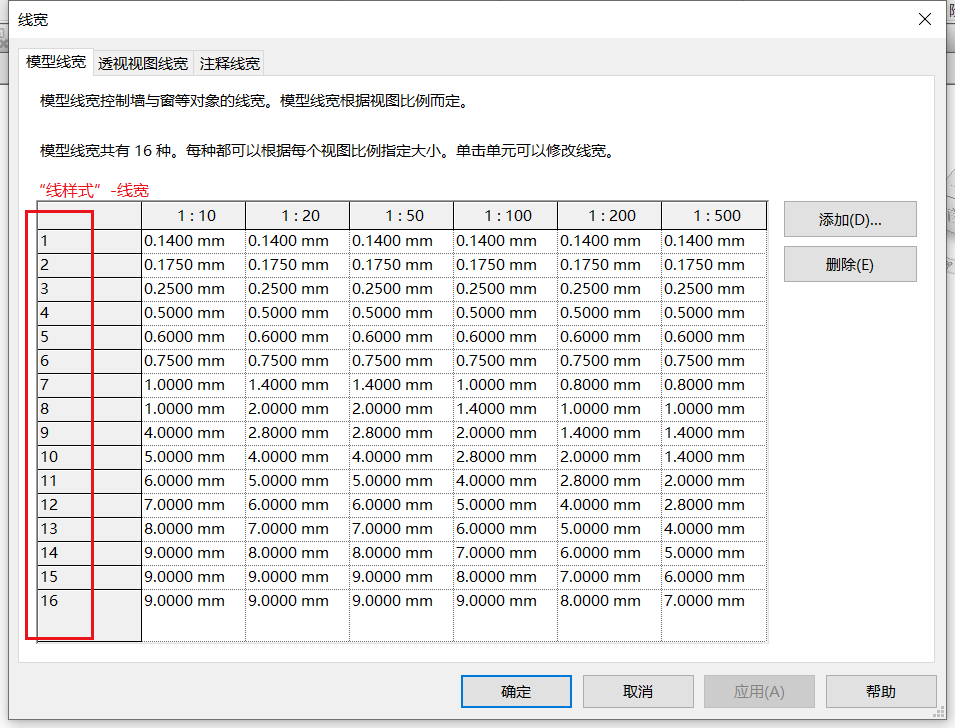Click row 10 value 5.0000 mm under 1 : 10

coord(194,457)
